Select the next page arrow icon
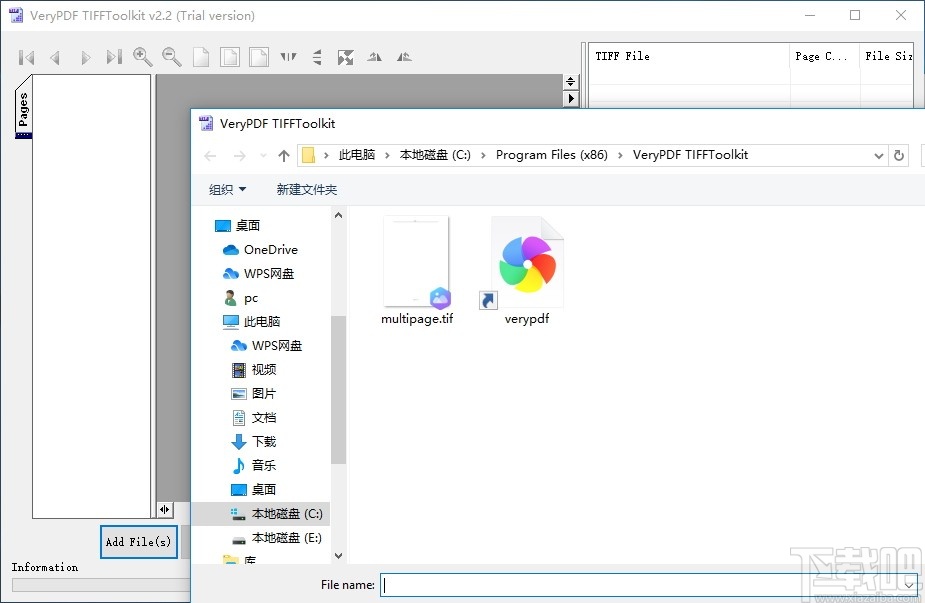Image resolution: width=925 pixels, height=603 pixels. 85,57
